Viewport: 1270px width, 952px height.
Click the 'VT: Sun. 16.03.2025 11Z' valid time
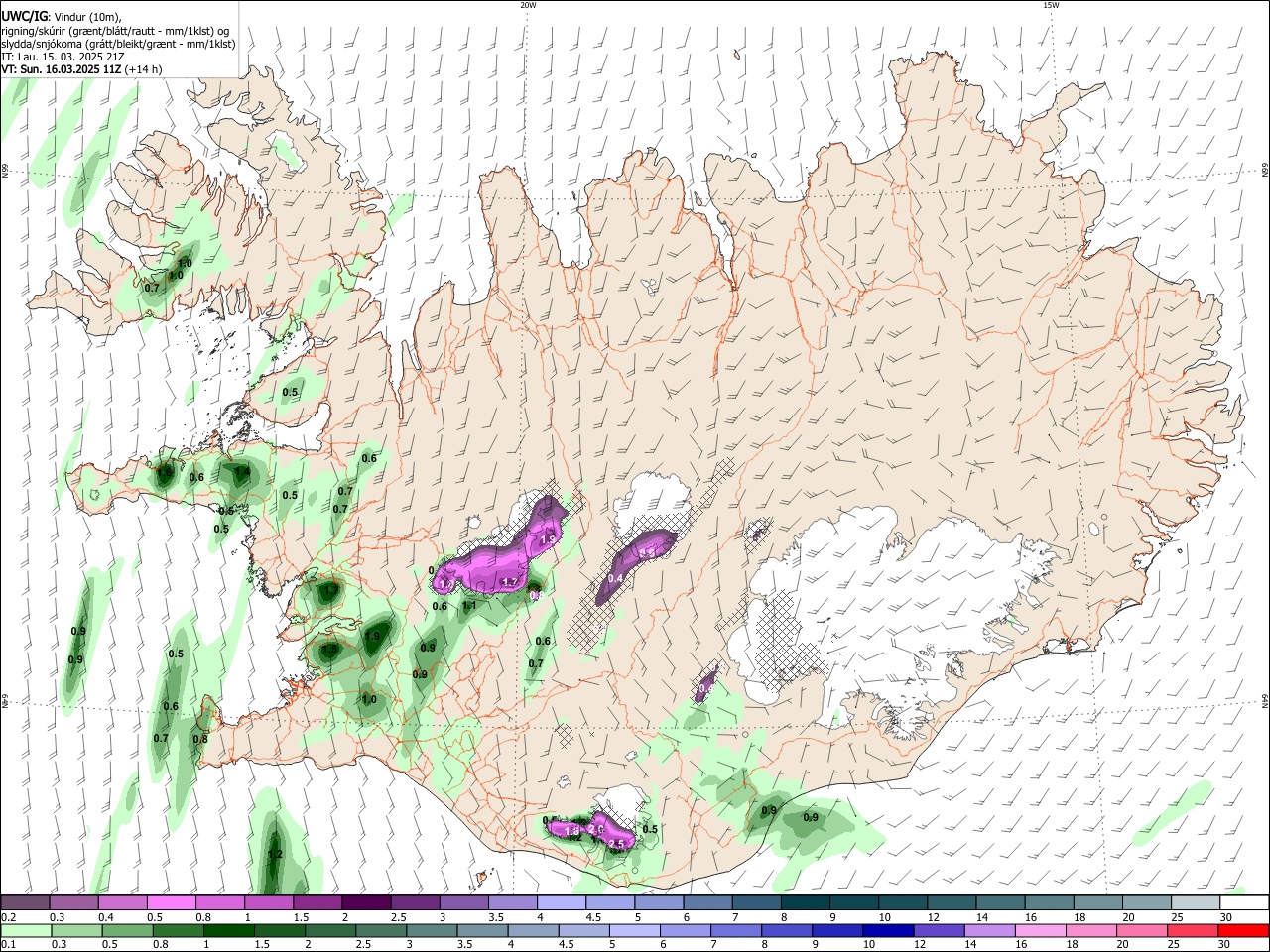point(62,69)
